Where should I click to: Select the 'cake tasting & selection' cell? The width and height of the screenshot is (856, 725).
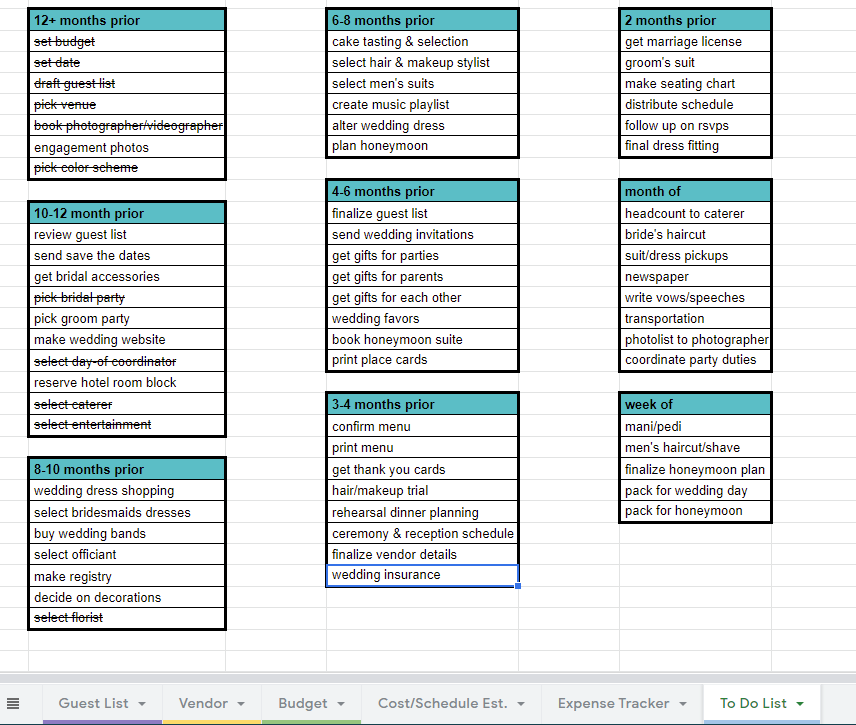pos(422,41)
